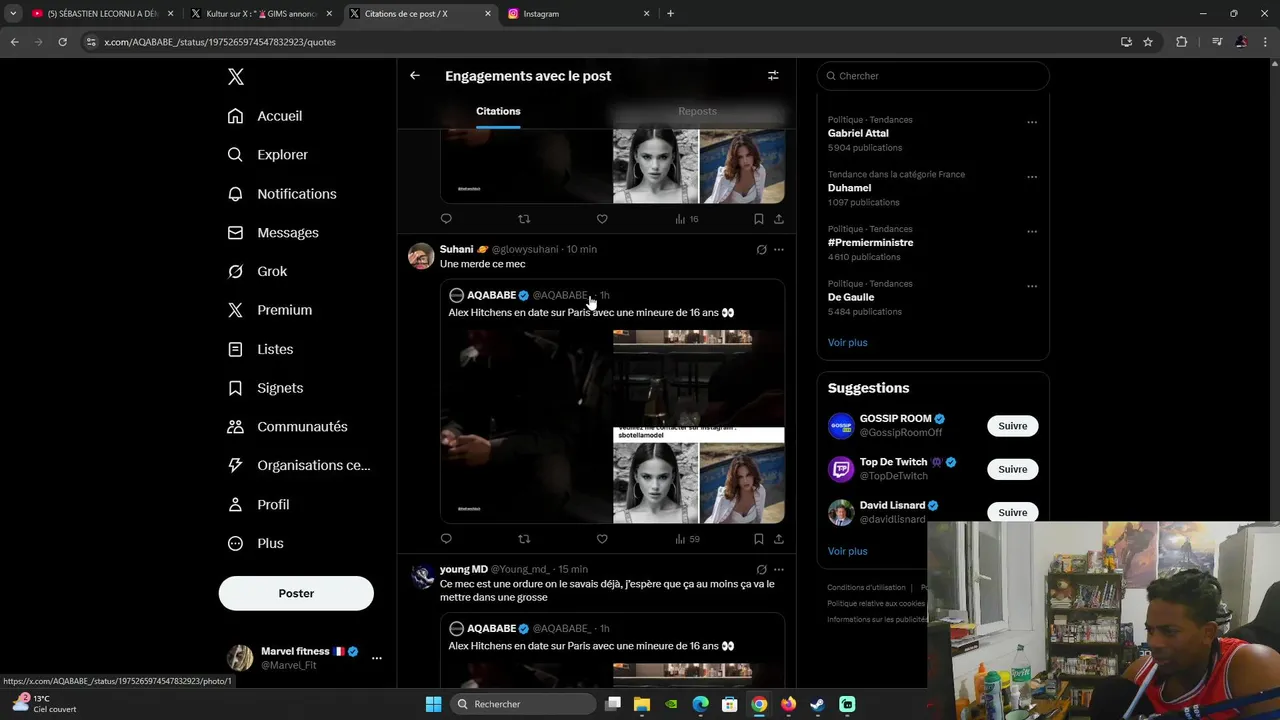Open new browser tab
This screenshot has height=720, width=1280.
(670, 14)
